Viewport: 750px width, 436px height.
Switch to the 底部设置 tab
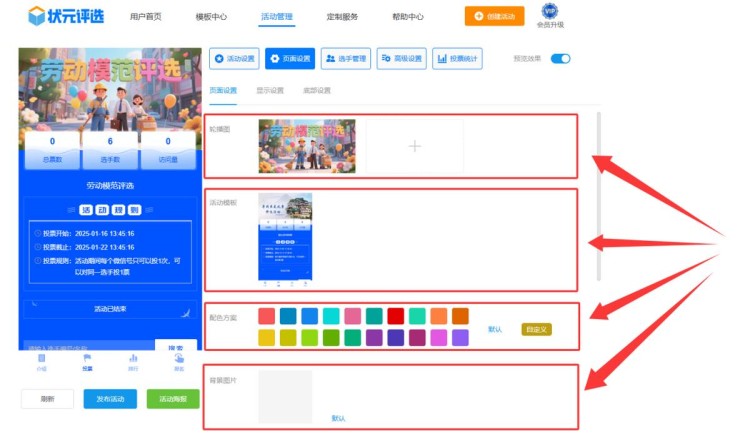tap(316, 90)
